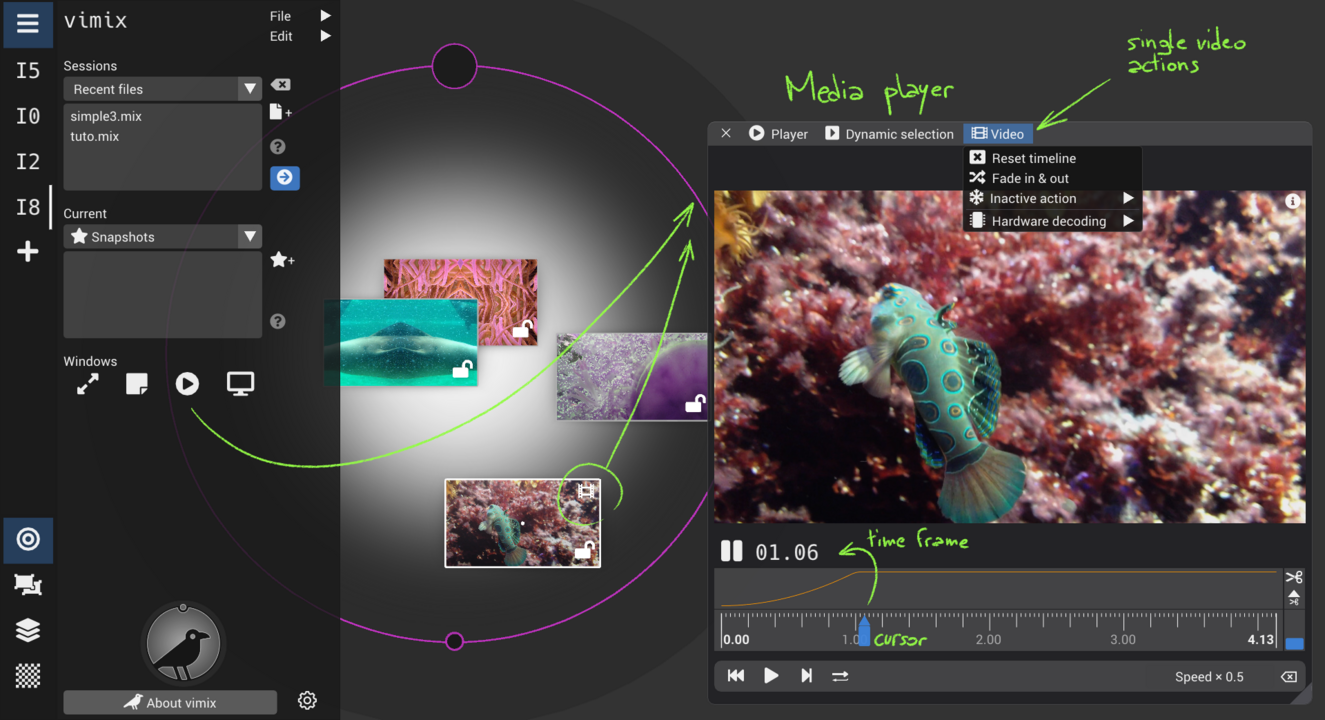Open the hamburger main menu
The height and width of the screenshot is (720, 1325).
tap(27, 24)
